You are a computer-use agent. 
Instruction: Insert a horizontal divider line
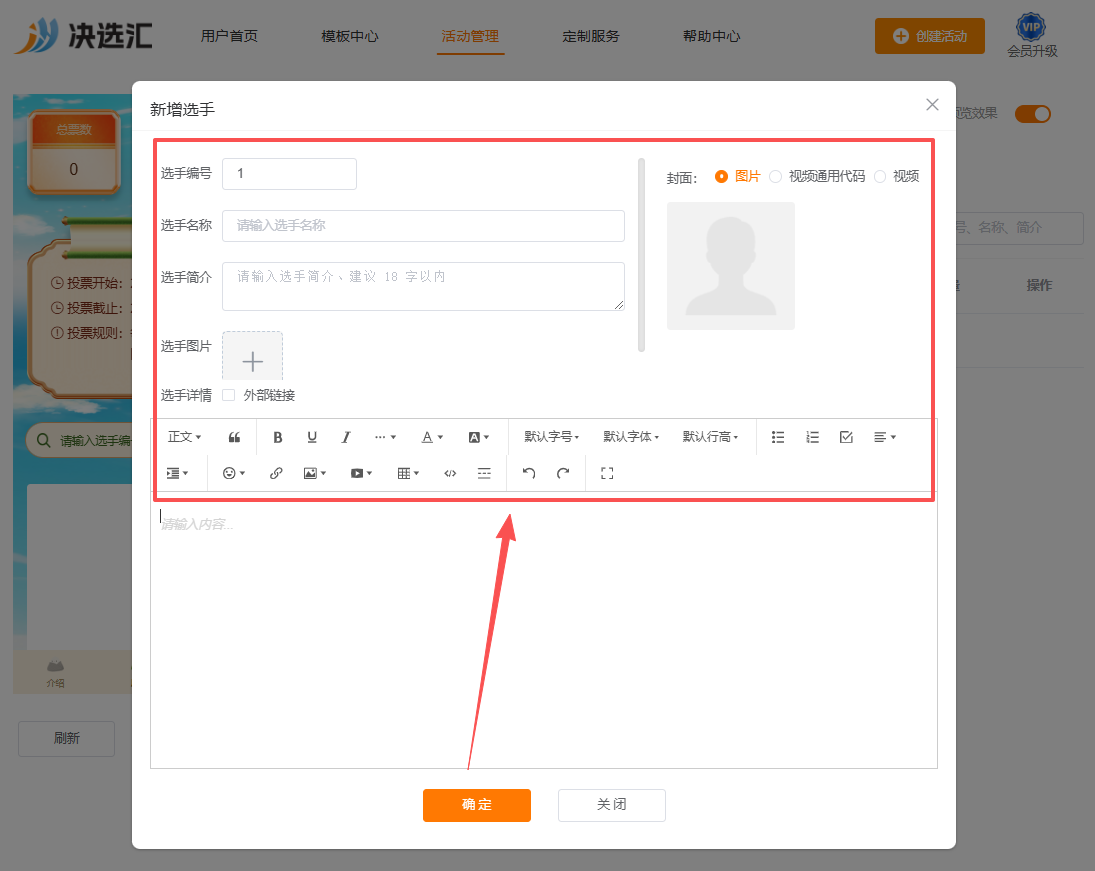(x=484, y=474)
